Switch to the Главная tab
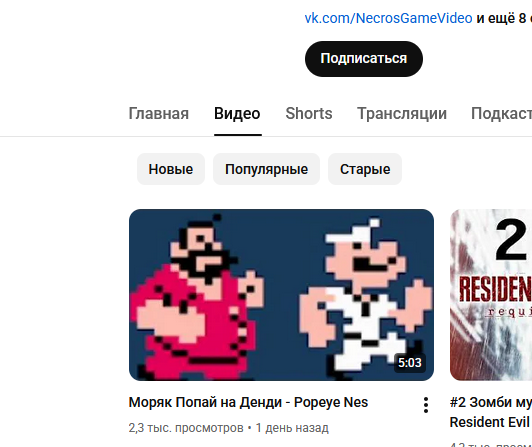Viewport: 532px width, 447px height. click(x=158, y=113)
